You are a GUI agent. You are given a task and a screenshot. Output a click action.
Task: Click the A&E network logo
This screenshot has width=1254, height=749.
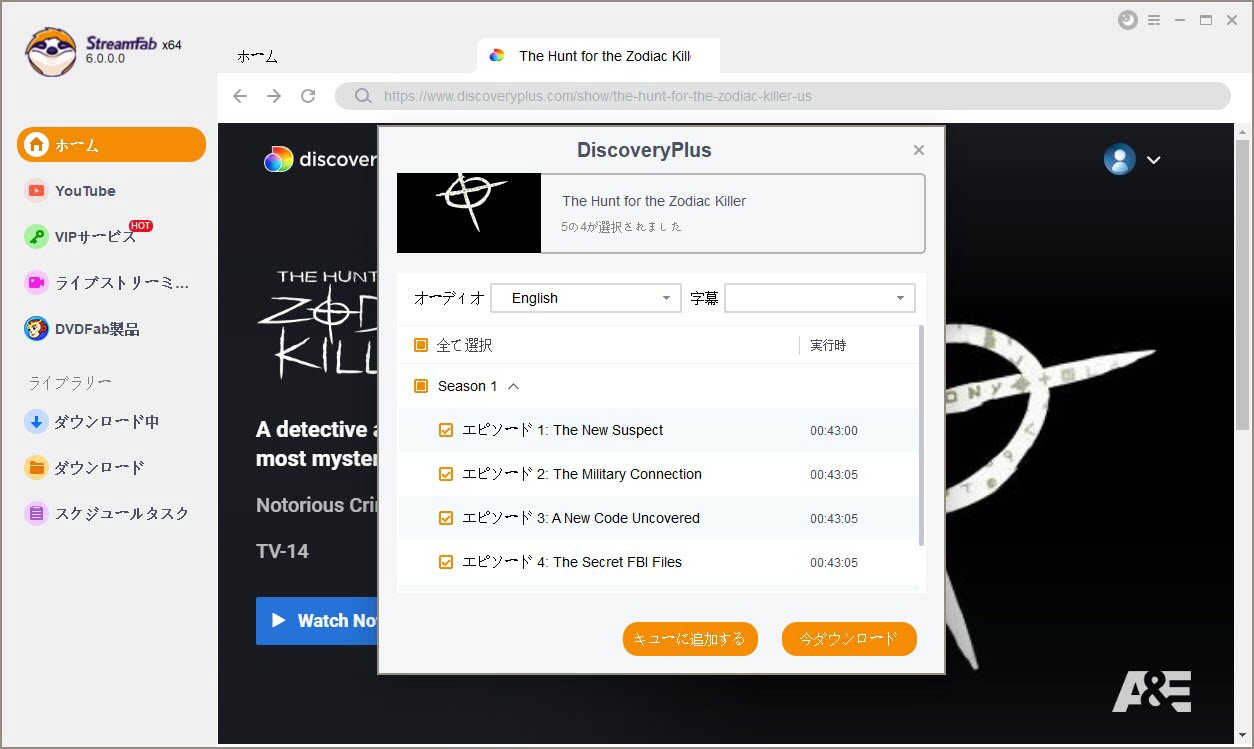[x=1151, y=690]
